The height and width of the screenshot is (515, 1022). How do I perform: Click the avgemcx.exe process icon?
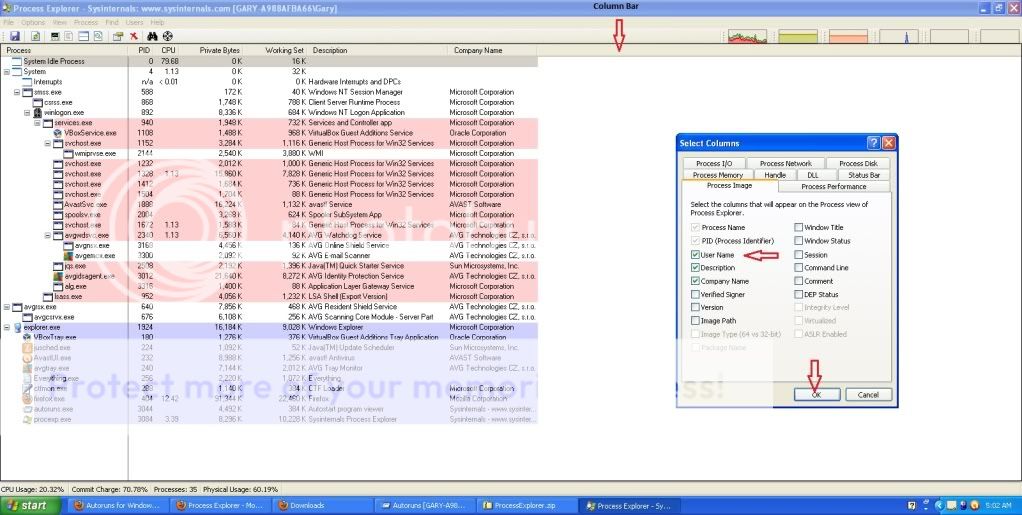[68, 256]
